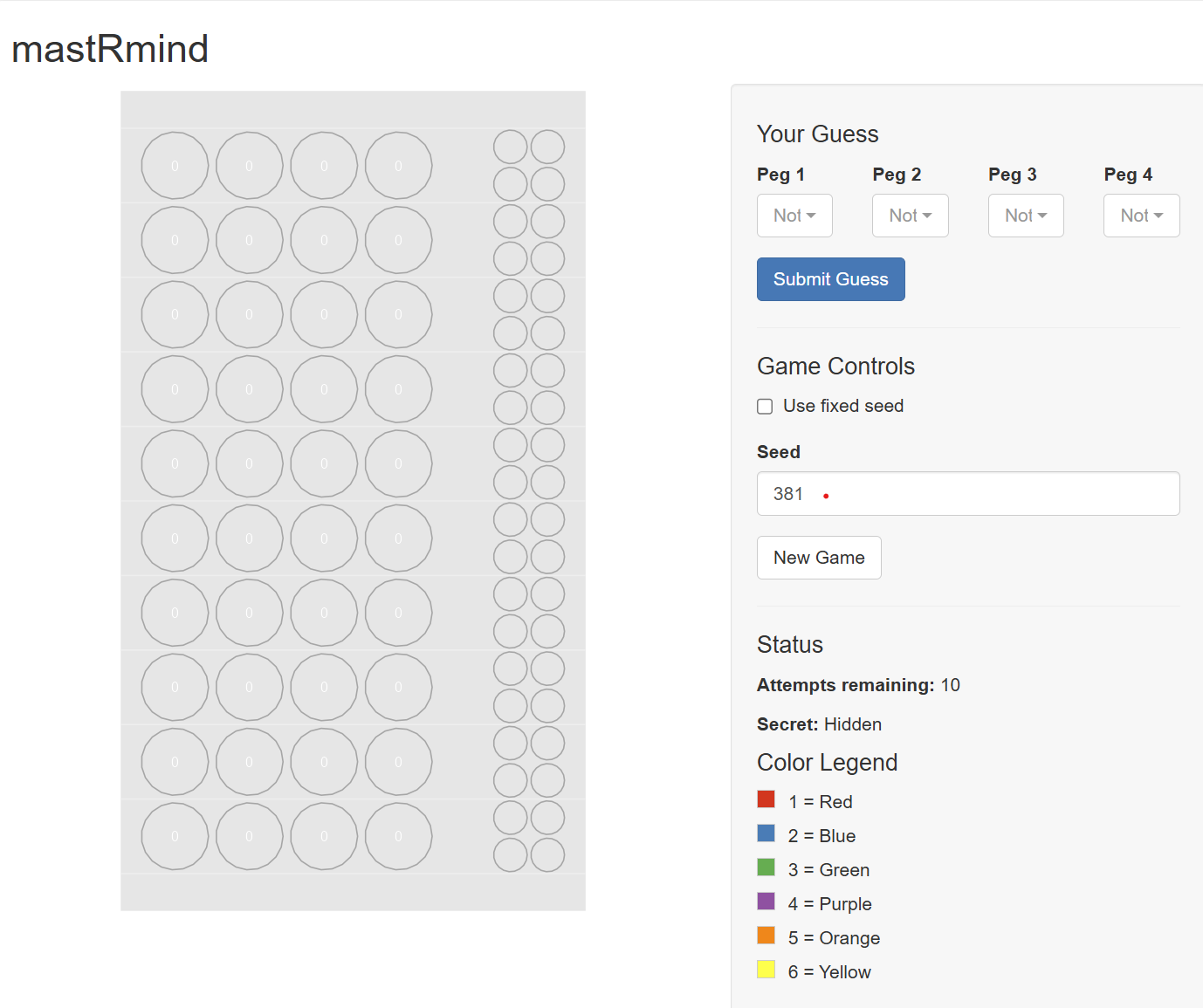Click the bottom-right feedback circle of the last row
This screenshot has height=1008, width=1203.
[547, 855]
